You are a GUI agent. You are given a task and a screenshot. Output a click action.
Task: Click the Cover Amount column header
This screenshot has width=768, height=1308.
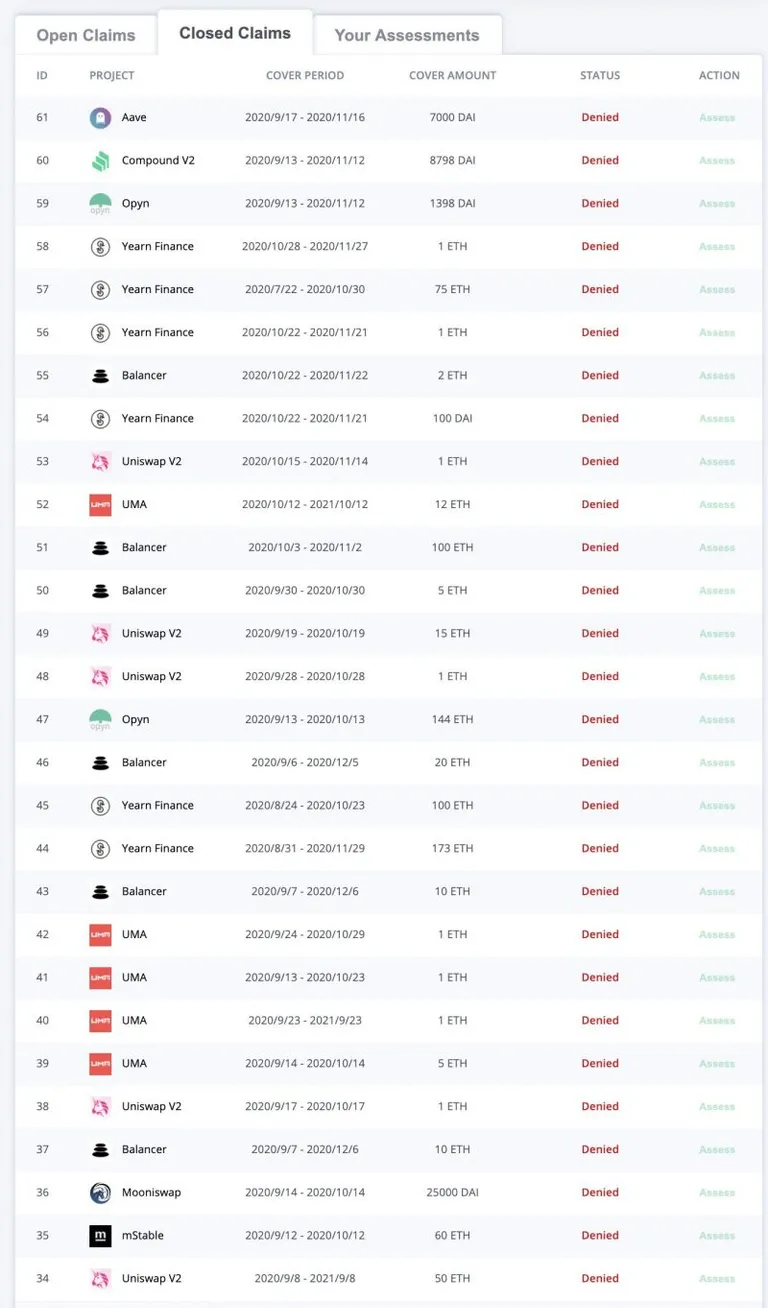point(452,76)
